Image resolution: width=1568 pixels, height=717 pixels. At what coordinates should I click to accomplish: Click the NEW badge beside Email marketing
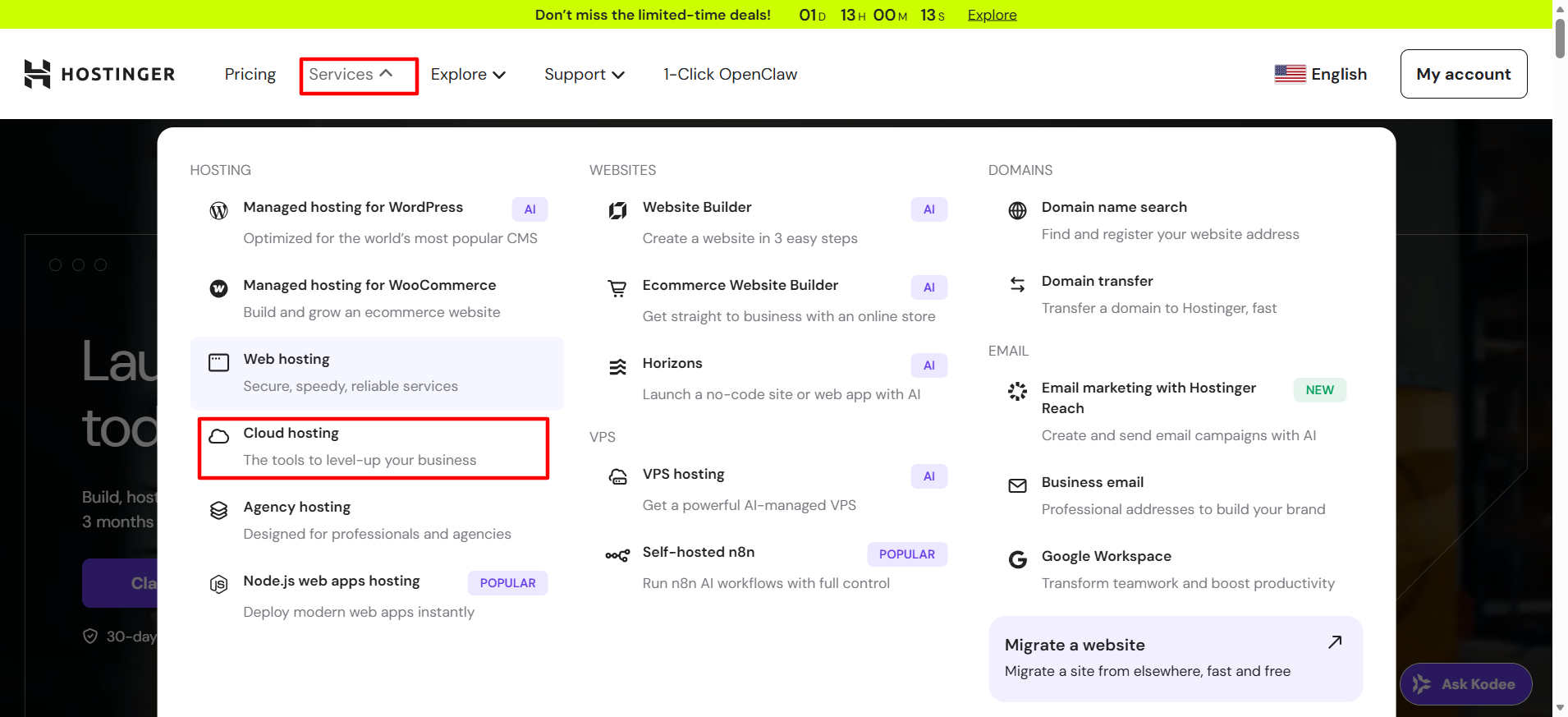[x=1320, y=390]
